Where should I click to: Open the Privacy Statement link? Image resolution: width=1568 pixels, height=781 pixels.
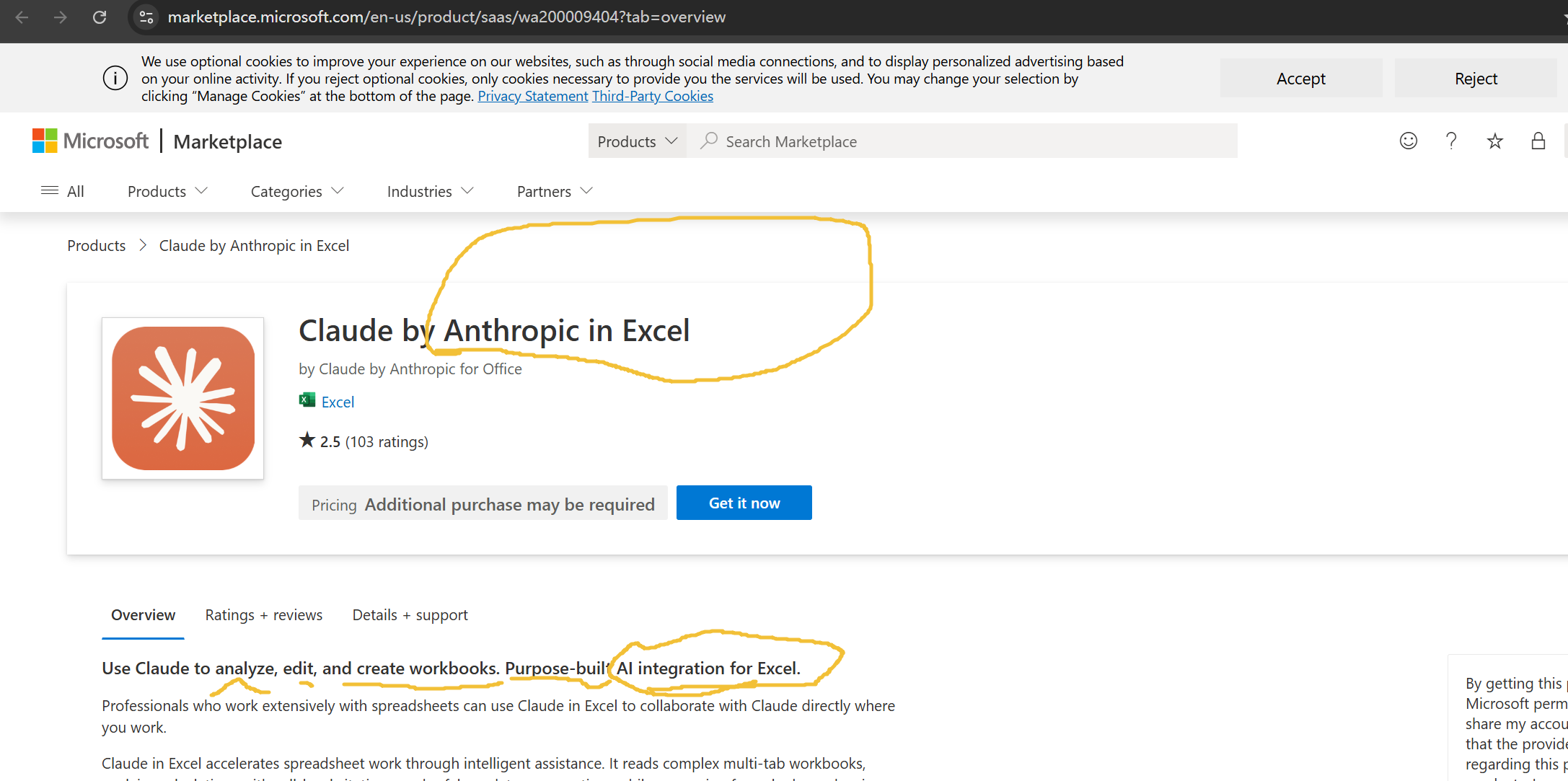(x=532, y=96)
